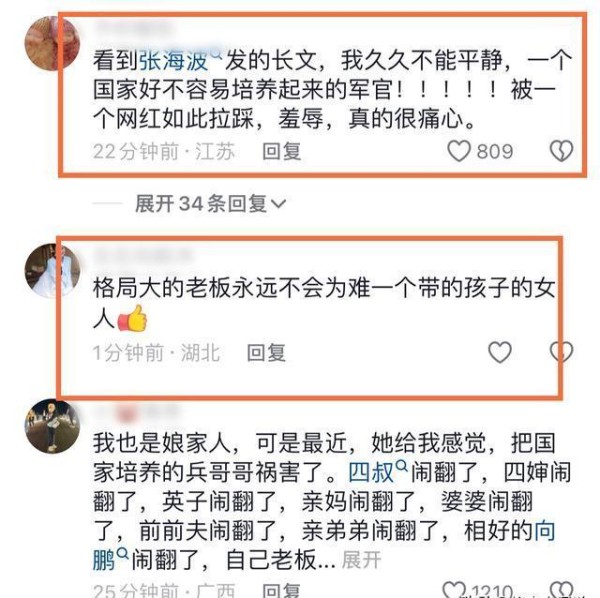The height and width of the screenshot is (598, 600).
Task: Like the Guangxi comment with 1210 likes
Action: 453,590
